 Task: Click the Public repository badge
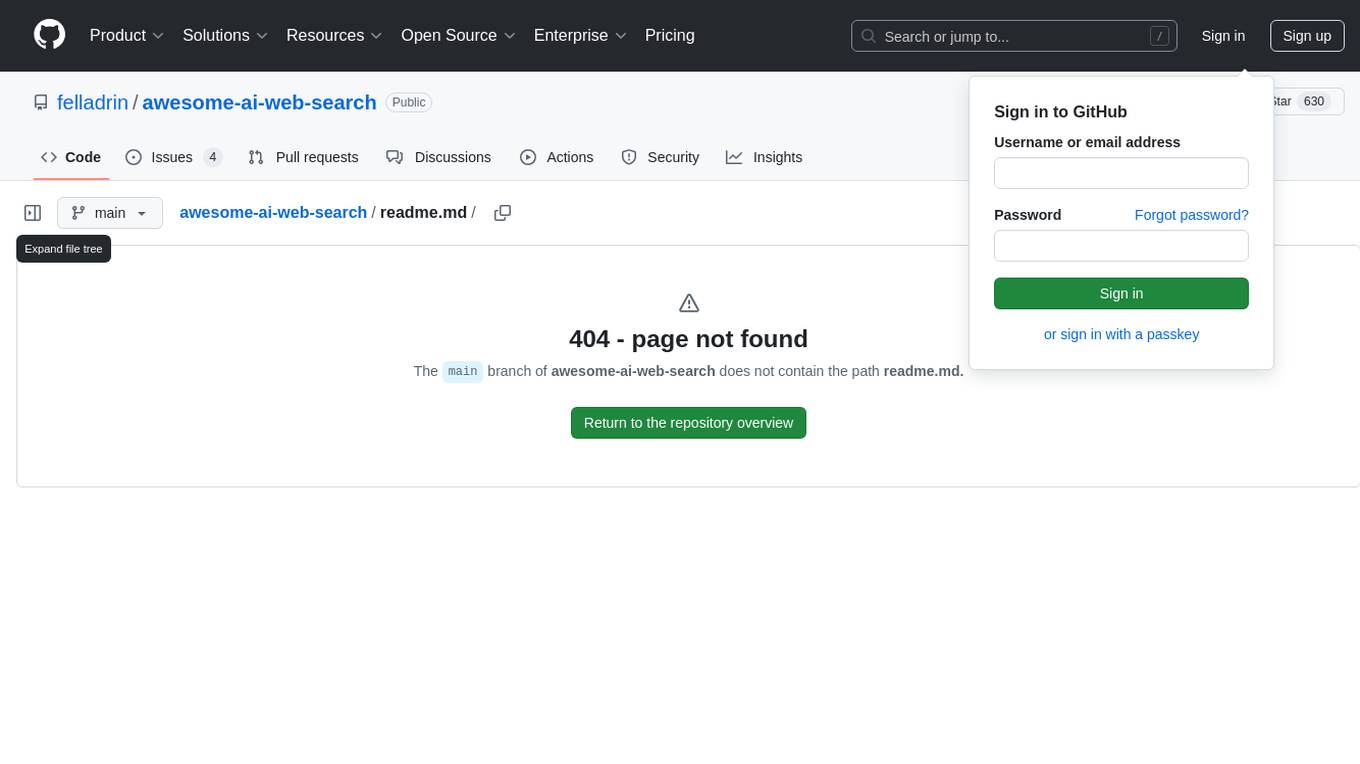pyautogui.click(x=408, y=102)
